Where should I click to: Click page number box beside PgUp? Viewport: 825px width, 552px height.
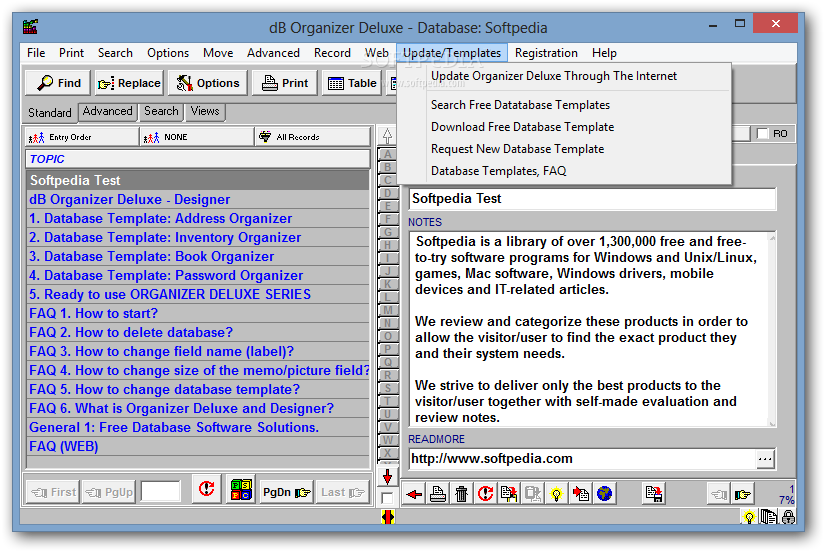pyautogui.click(x=160, y=492)
